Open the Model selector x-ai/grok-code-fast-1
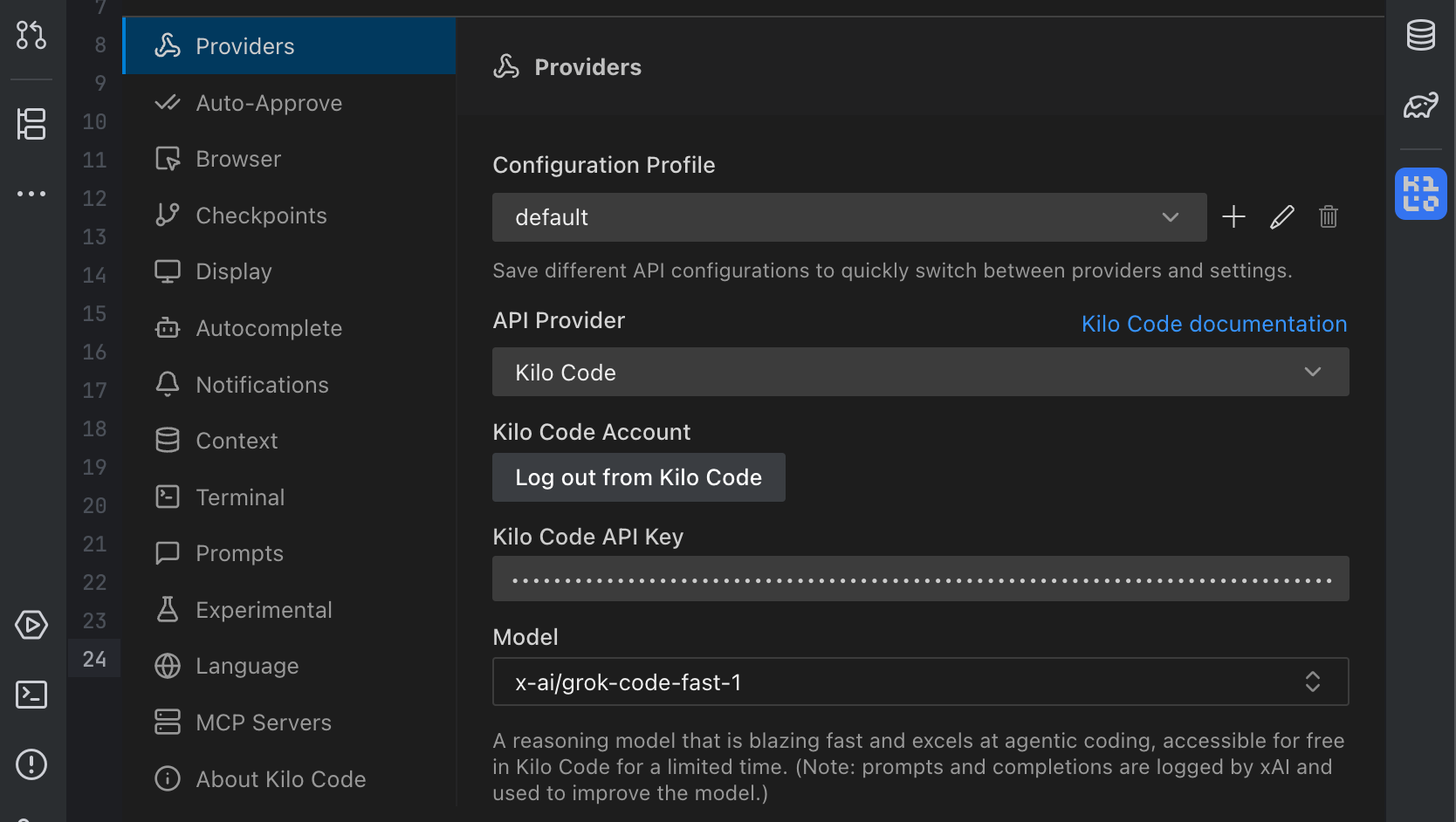The width and height of the screenshot is (1456, 822). (921, 682)
